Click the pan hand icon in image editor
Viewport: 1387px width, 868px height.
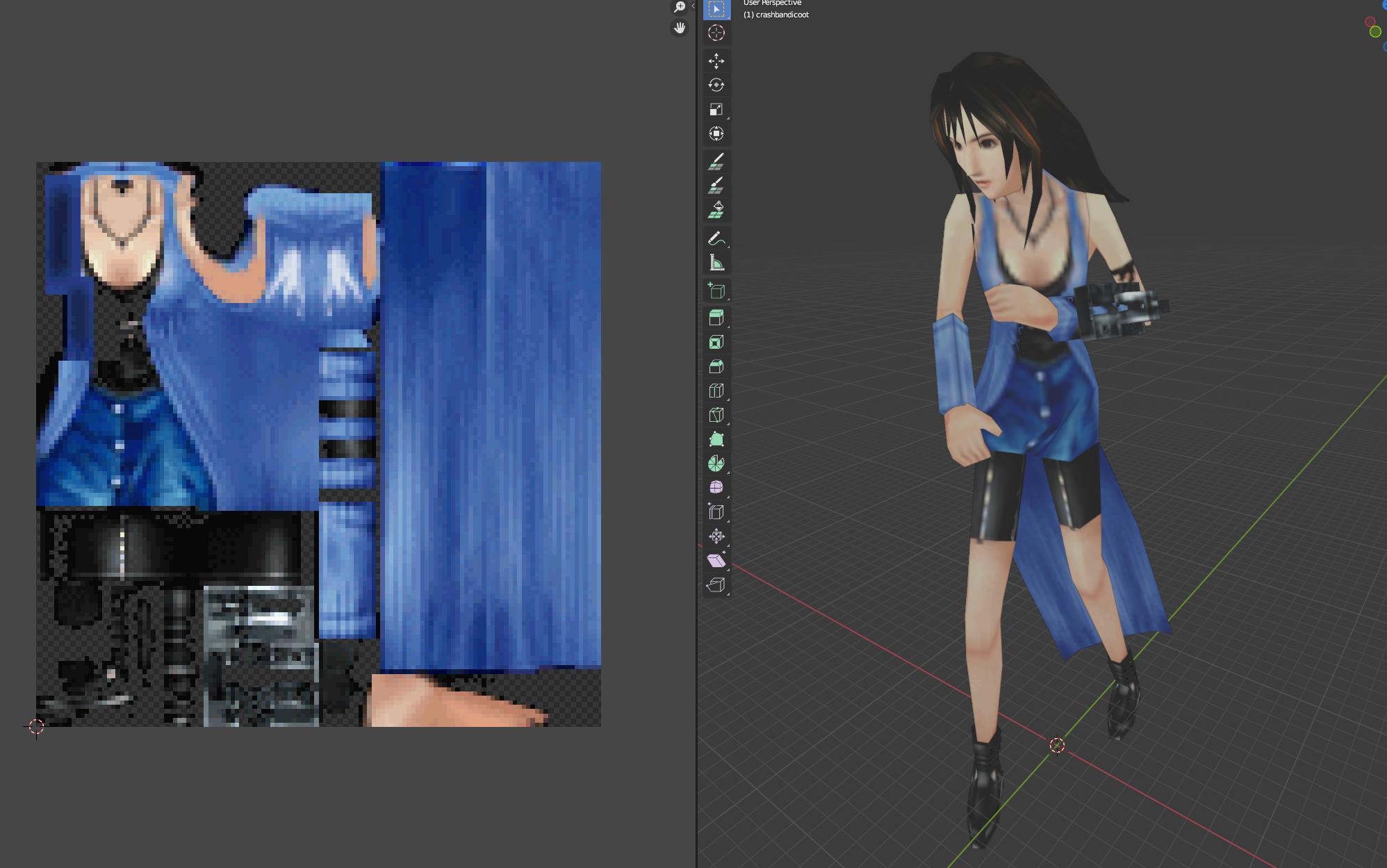[x=679, y=28]
